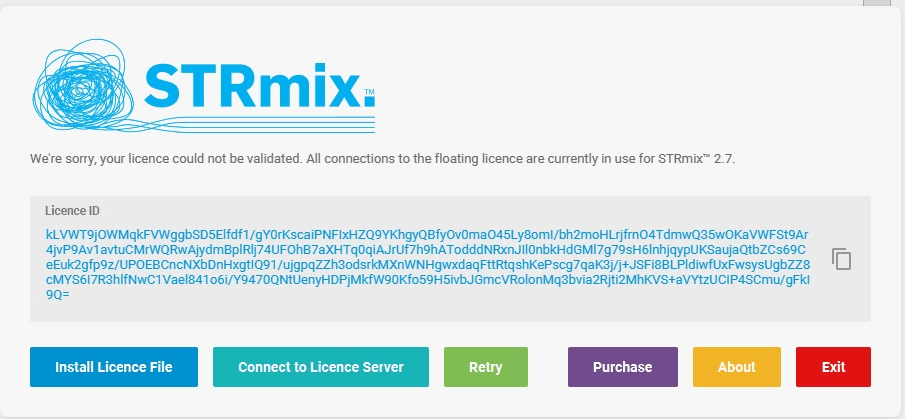
Task: Retry licence validation
Action: click(x=485, y=367)
